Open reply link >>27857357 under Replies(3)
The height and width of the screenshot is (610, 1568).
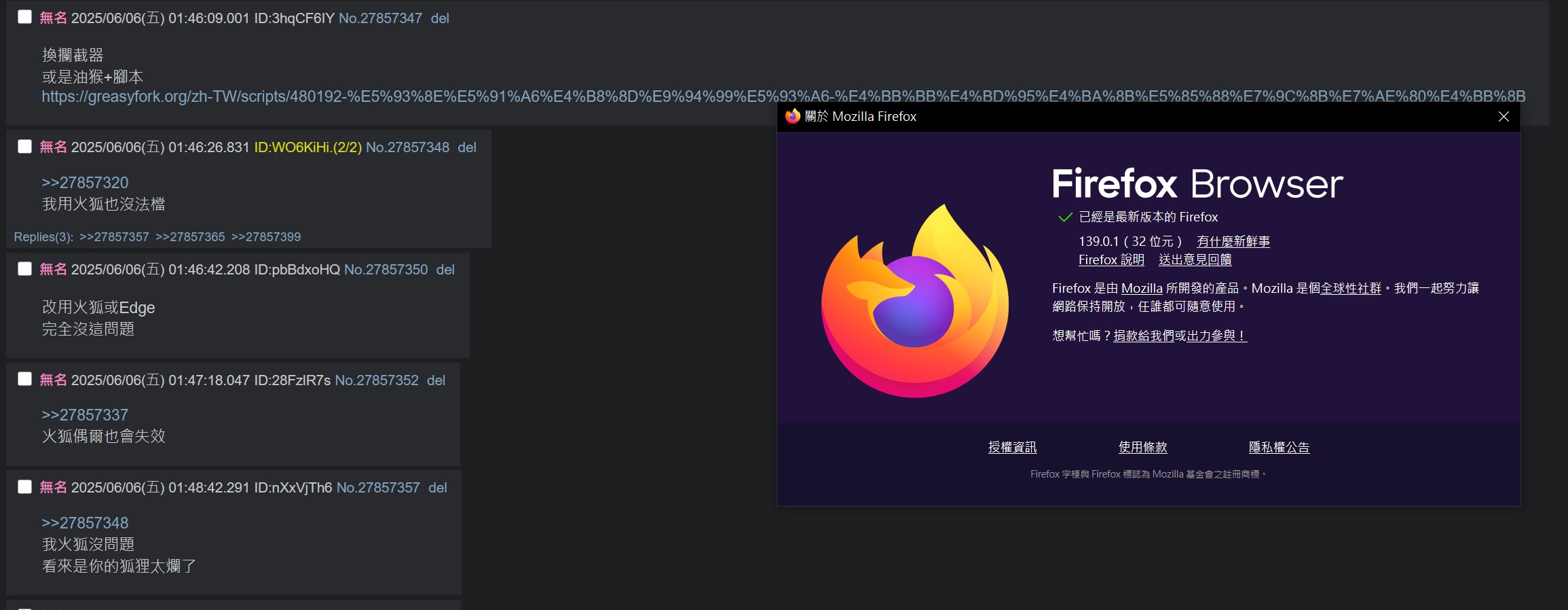[x=114, y=237]
